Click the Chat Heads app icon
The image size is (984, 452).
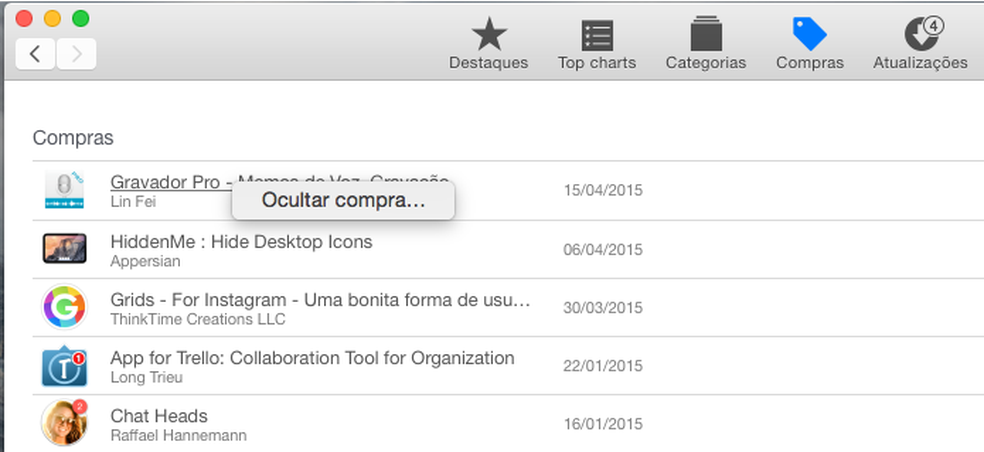point(64,423)
